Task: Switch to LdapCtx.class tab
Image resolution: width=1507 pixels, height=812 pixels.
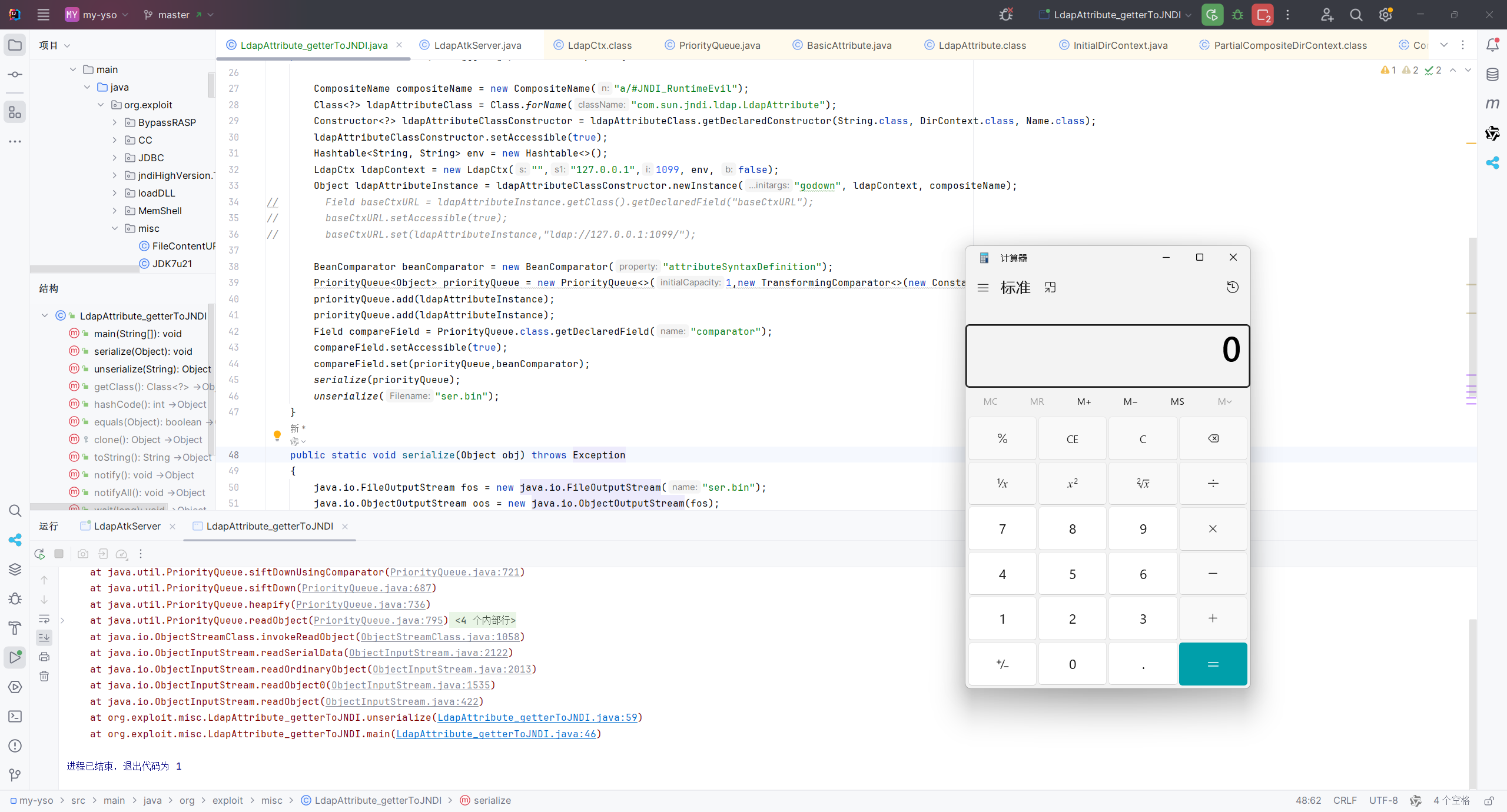Action: (x=593, y=45)
